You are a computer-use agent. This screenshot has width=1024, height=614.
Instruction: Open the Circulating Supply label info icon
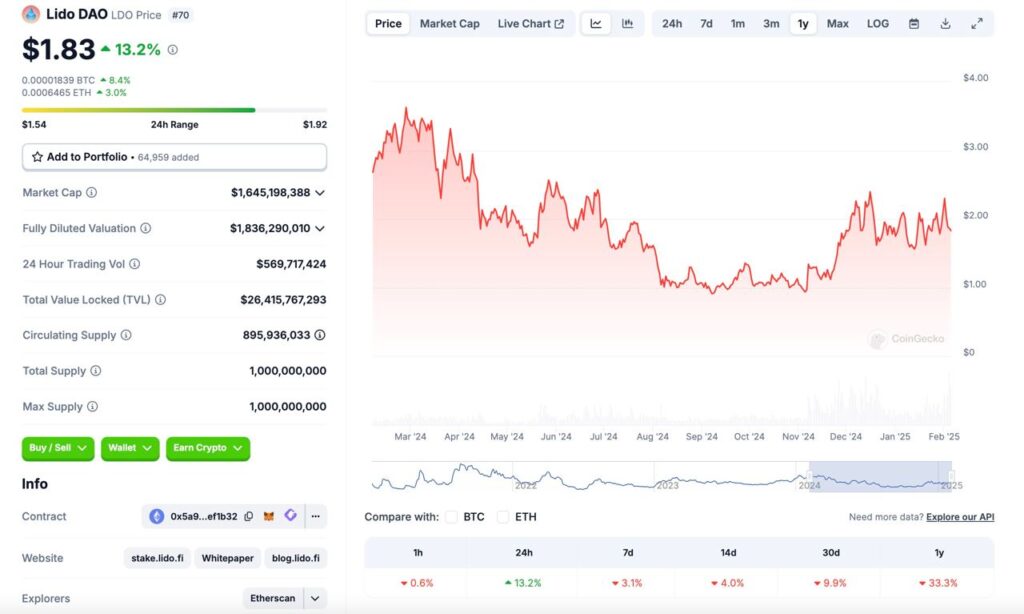coord(126,335)
